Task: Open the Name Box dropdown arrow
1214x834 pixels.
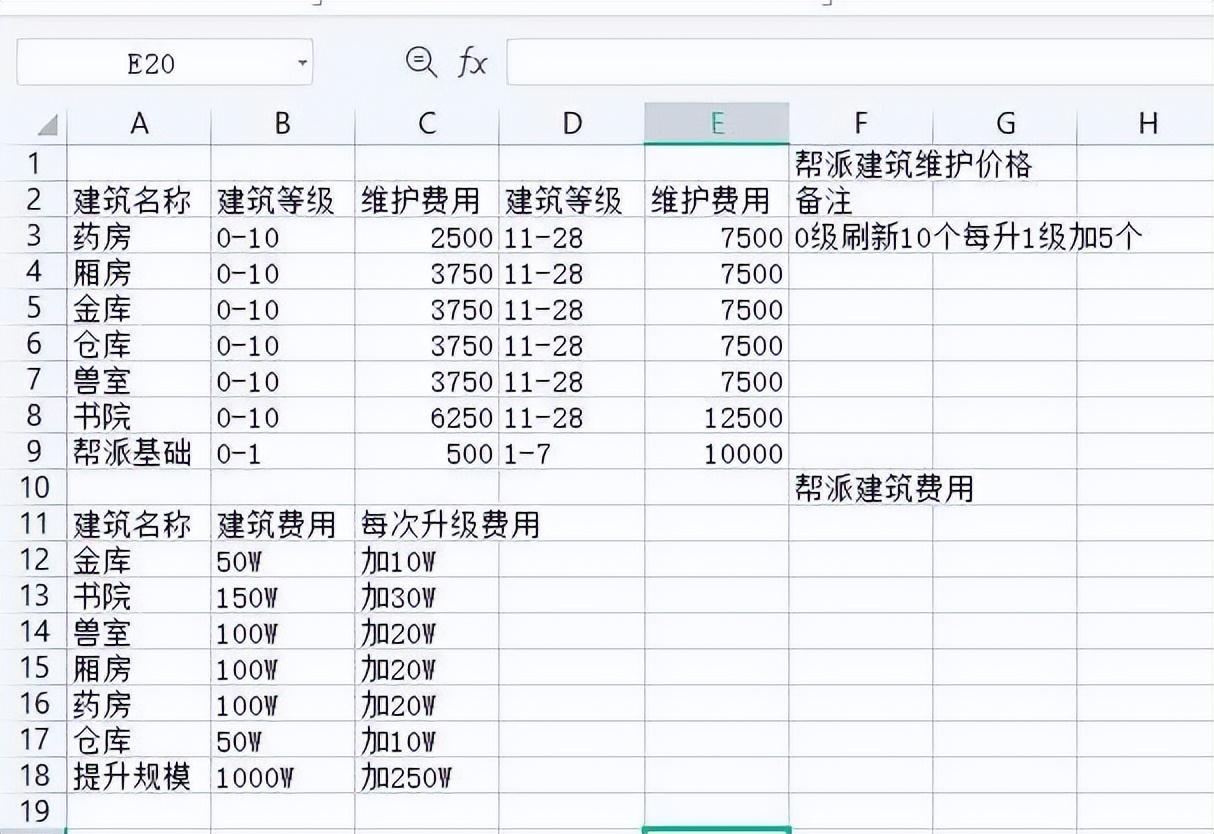Action: (302, 64)
